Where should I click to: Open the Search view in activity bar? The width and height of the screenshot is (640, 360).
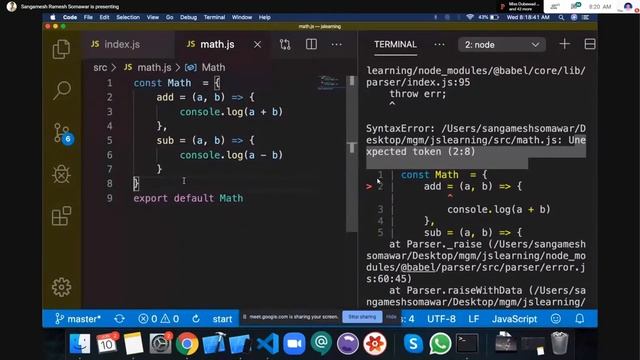62,90
